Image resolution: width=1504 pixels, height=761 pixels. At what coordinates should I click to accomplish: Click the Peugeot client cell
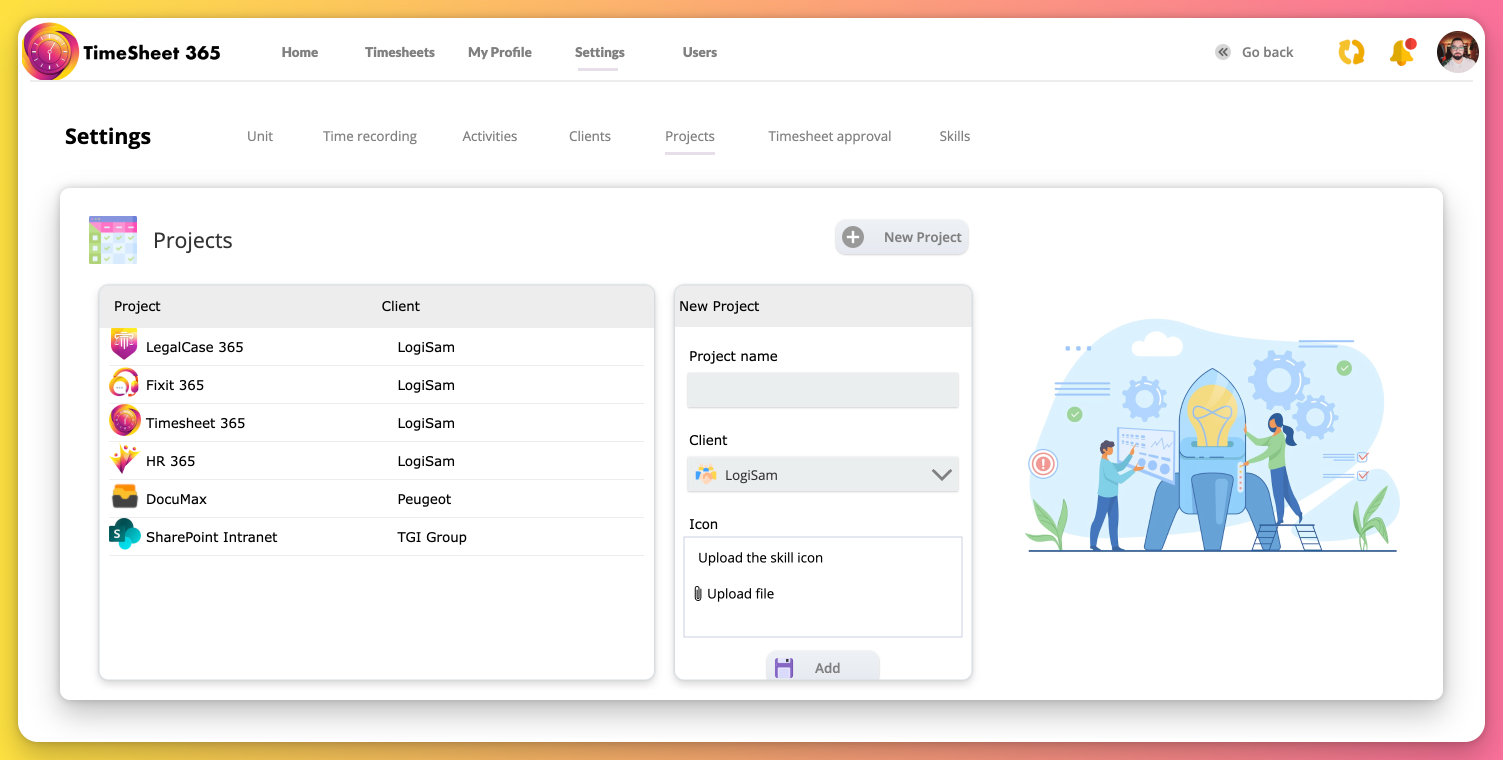point(425,499)
